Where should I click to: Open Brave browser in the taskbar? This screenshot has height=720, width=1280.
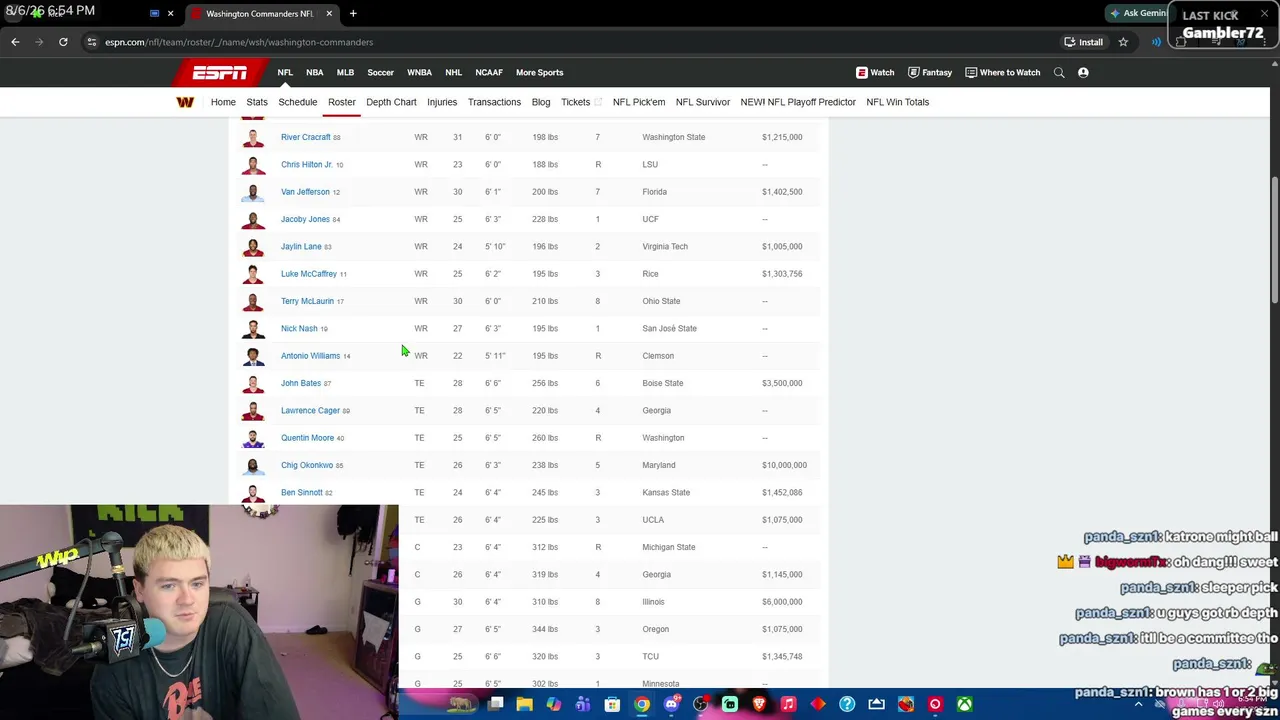(759, 704)
